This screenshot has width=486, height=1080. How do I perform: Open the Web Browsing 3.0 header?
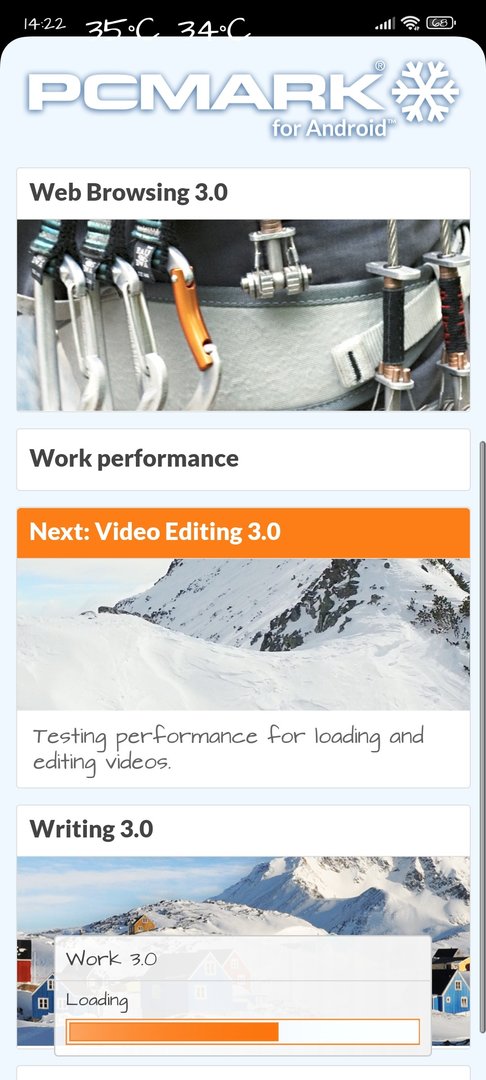(244, 193)
